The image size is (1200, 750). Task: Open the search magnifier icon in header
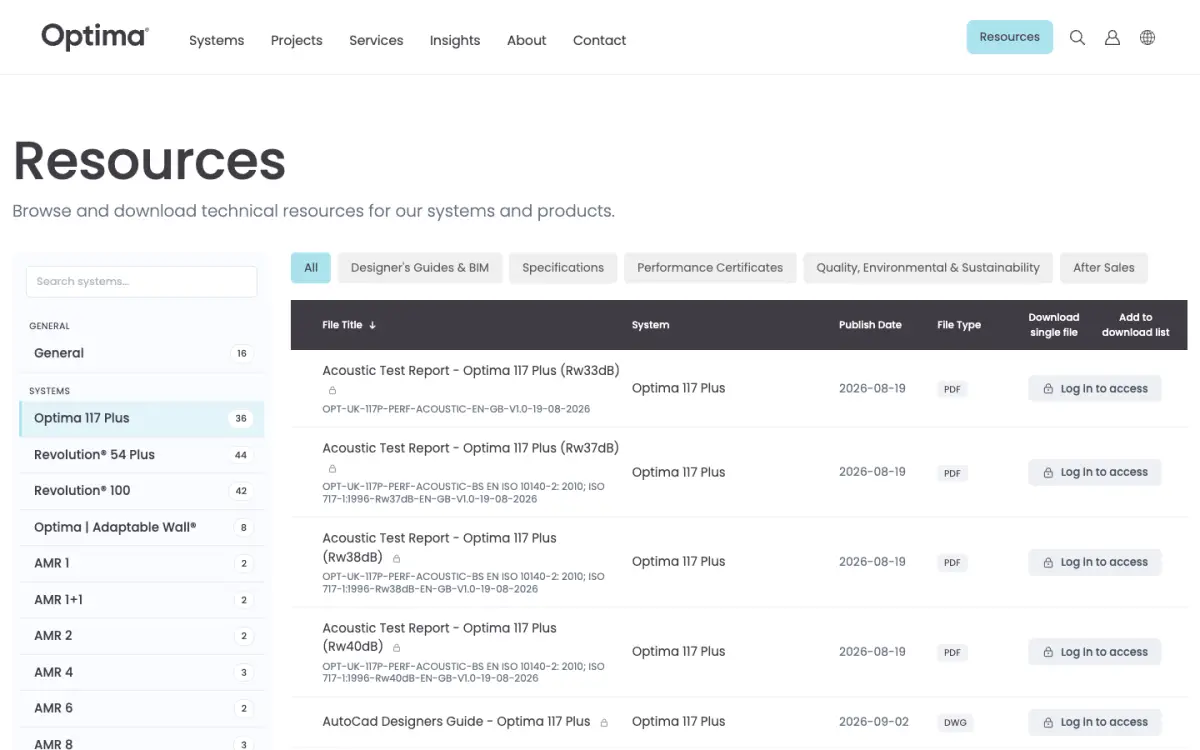click(x=1077, y=38)
